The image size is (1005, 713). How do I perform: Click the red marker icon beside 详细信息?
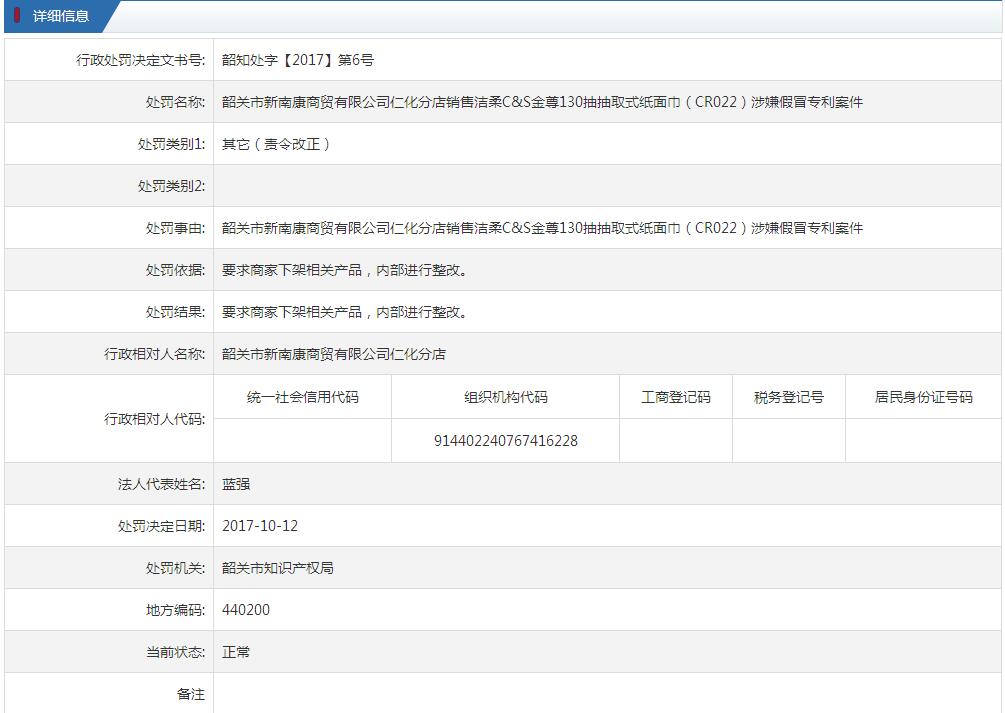[x=18, y=16]
